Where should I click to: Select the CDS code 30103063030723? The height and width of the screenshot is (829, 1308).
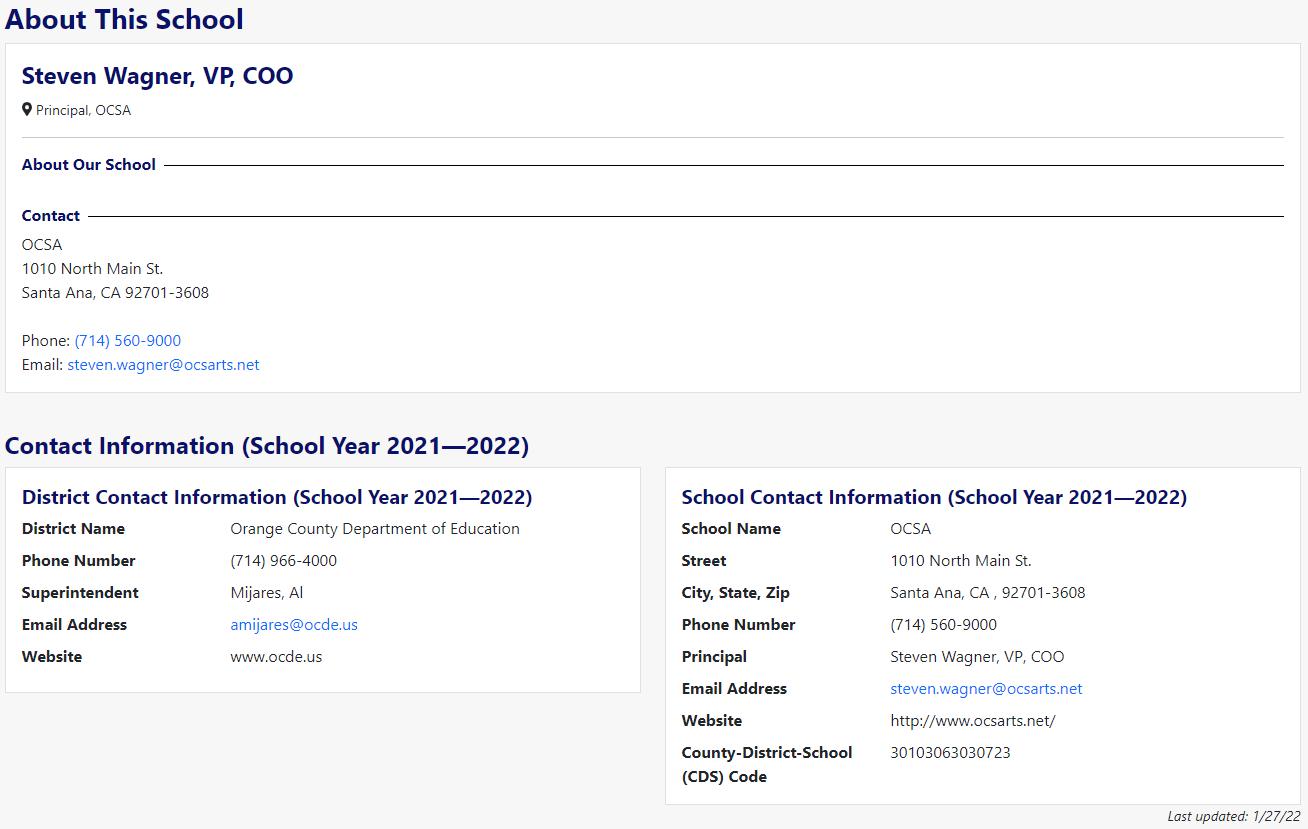950,753
